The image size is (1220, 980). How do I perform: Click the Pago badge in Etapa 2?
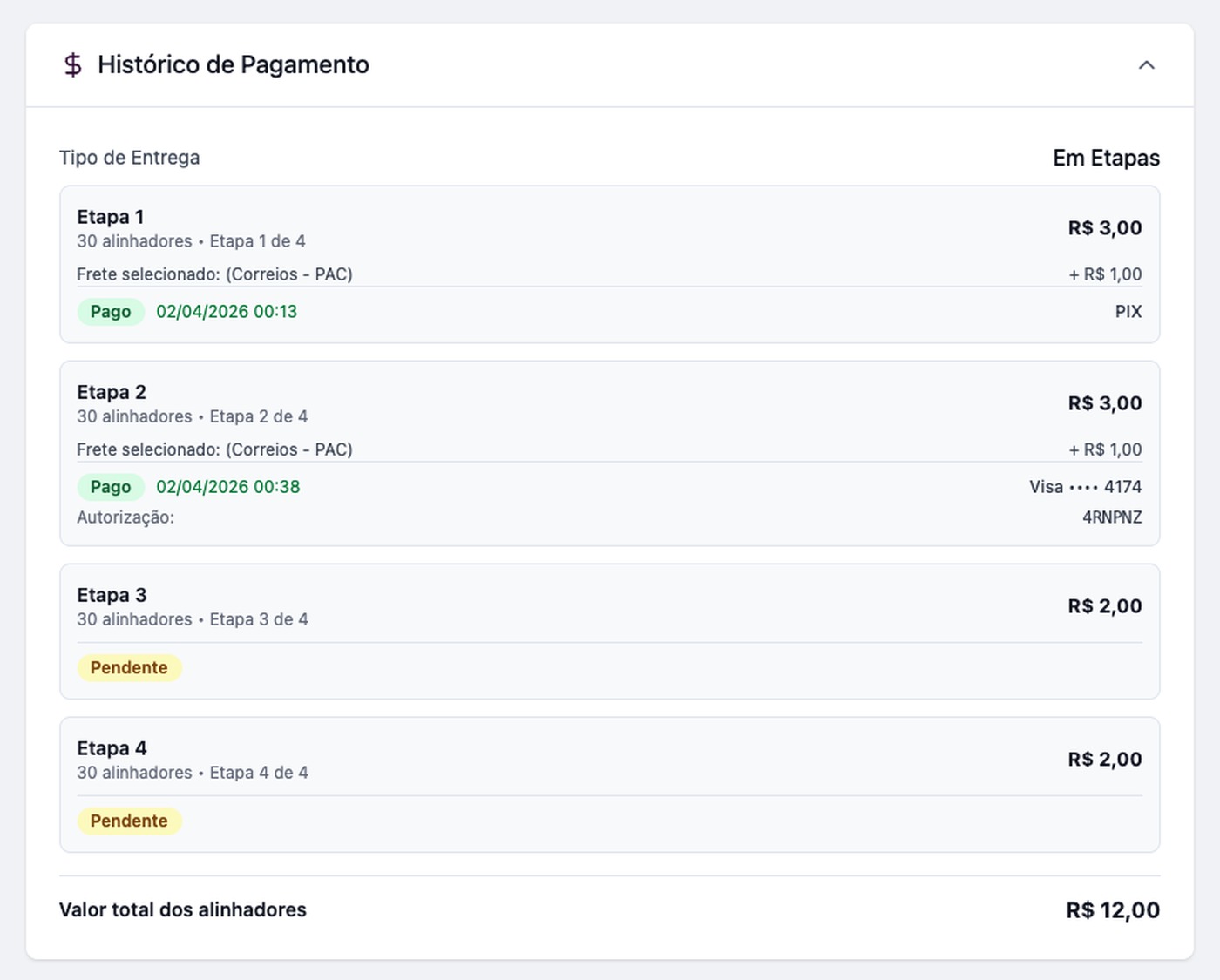111,487
